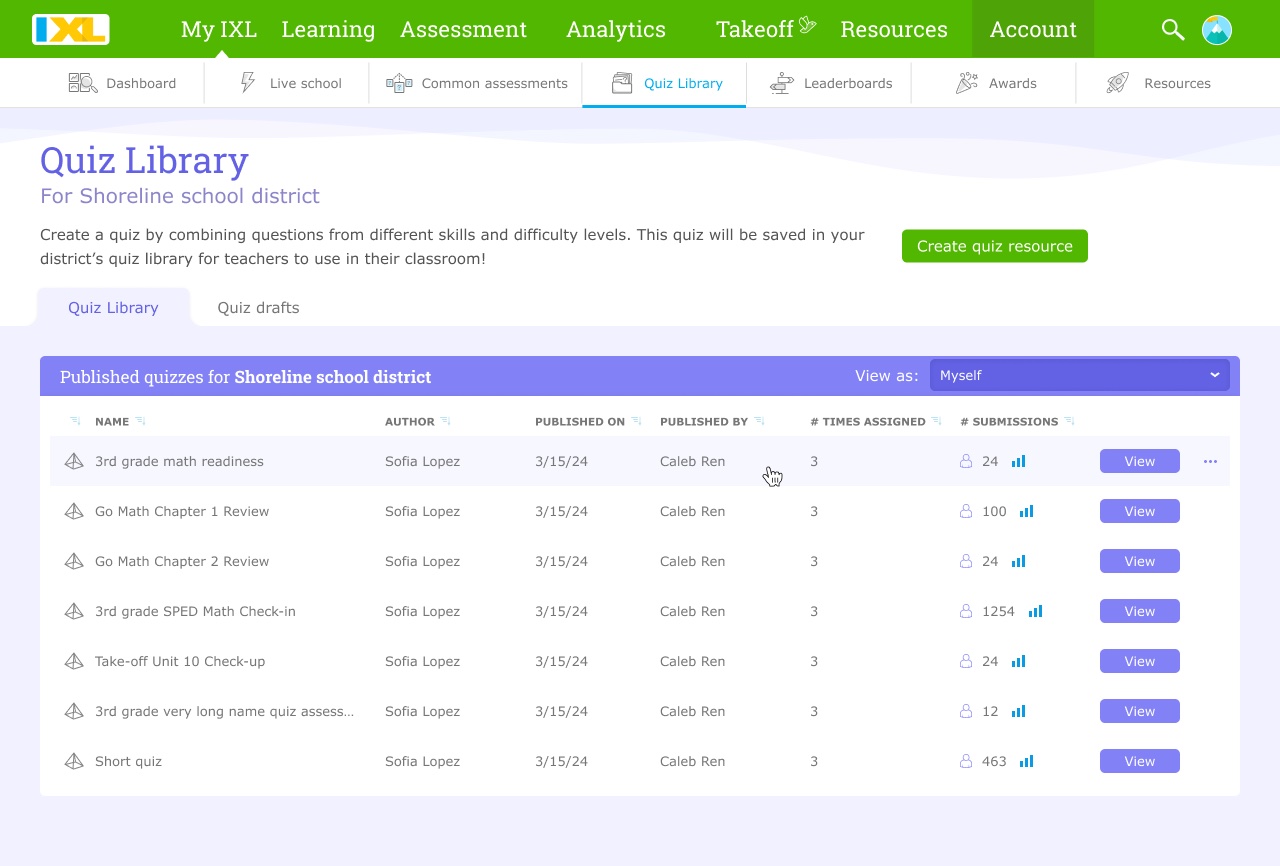
Task: Open three-dot menu for 3rd grade math readiness
Action: pos(1210,461)
